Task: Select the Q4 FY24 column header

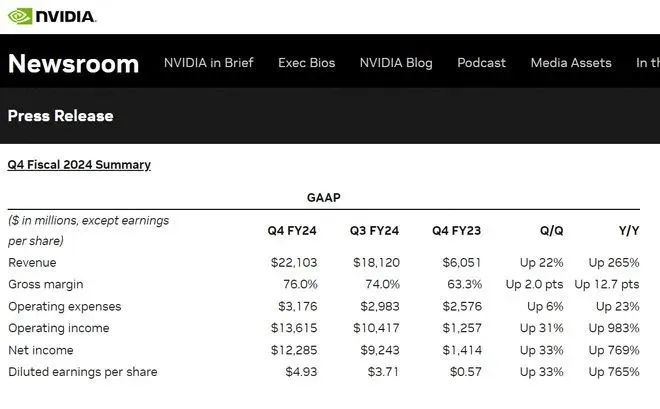Action: tap(292, 231)
